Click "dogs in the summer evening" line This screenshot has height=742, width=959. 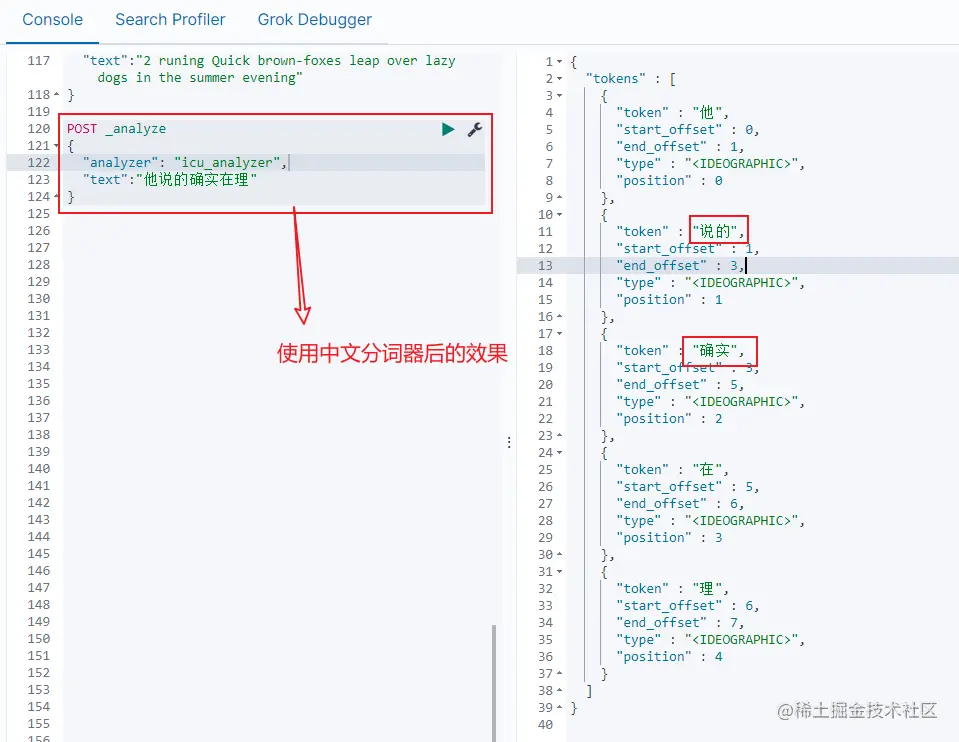click(199, 78)
